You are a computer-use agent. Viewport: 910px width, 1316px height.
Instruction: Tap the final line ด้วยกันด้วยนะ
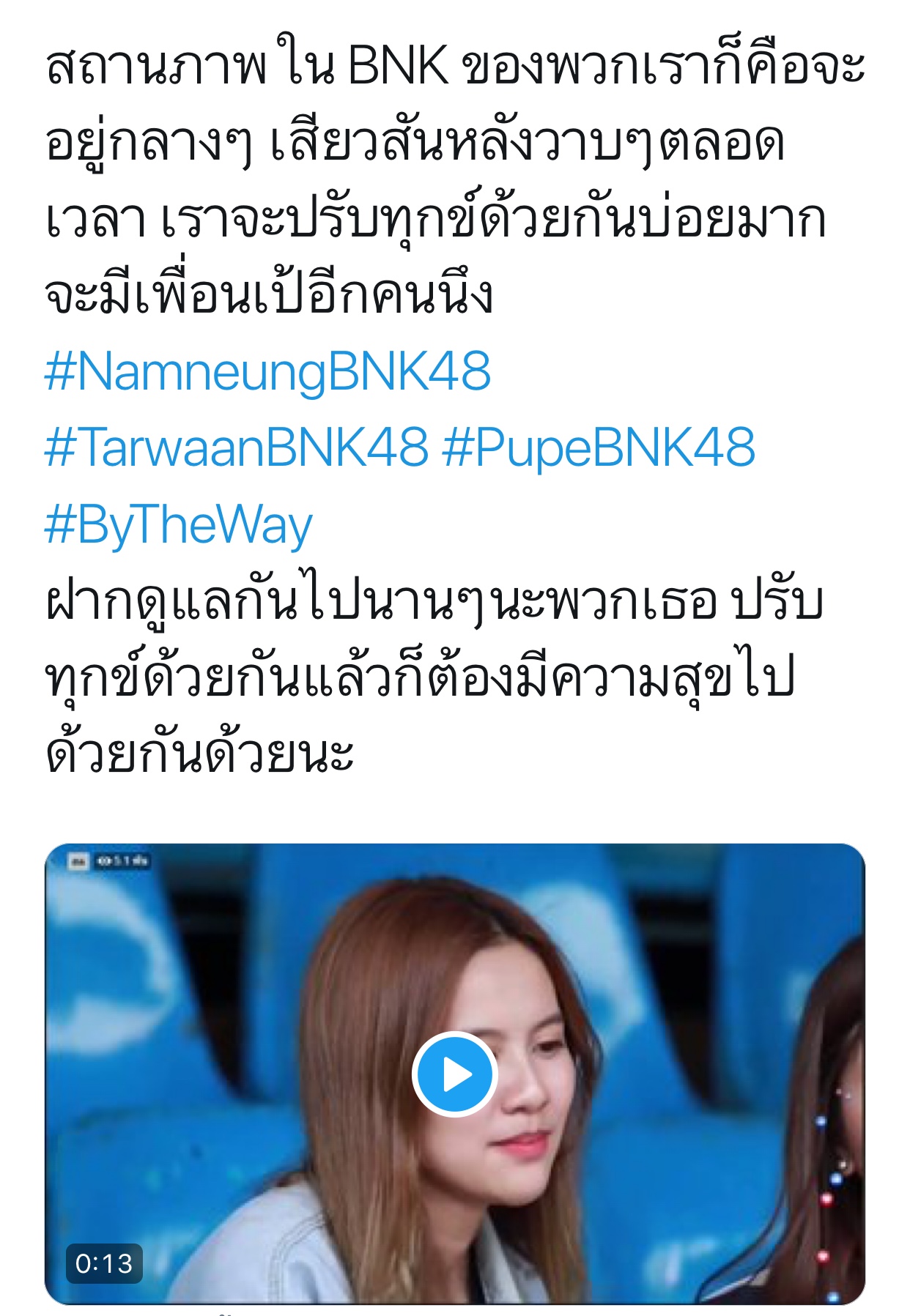(199, 754)
